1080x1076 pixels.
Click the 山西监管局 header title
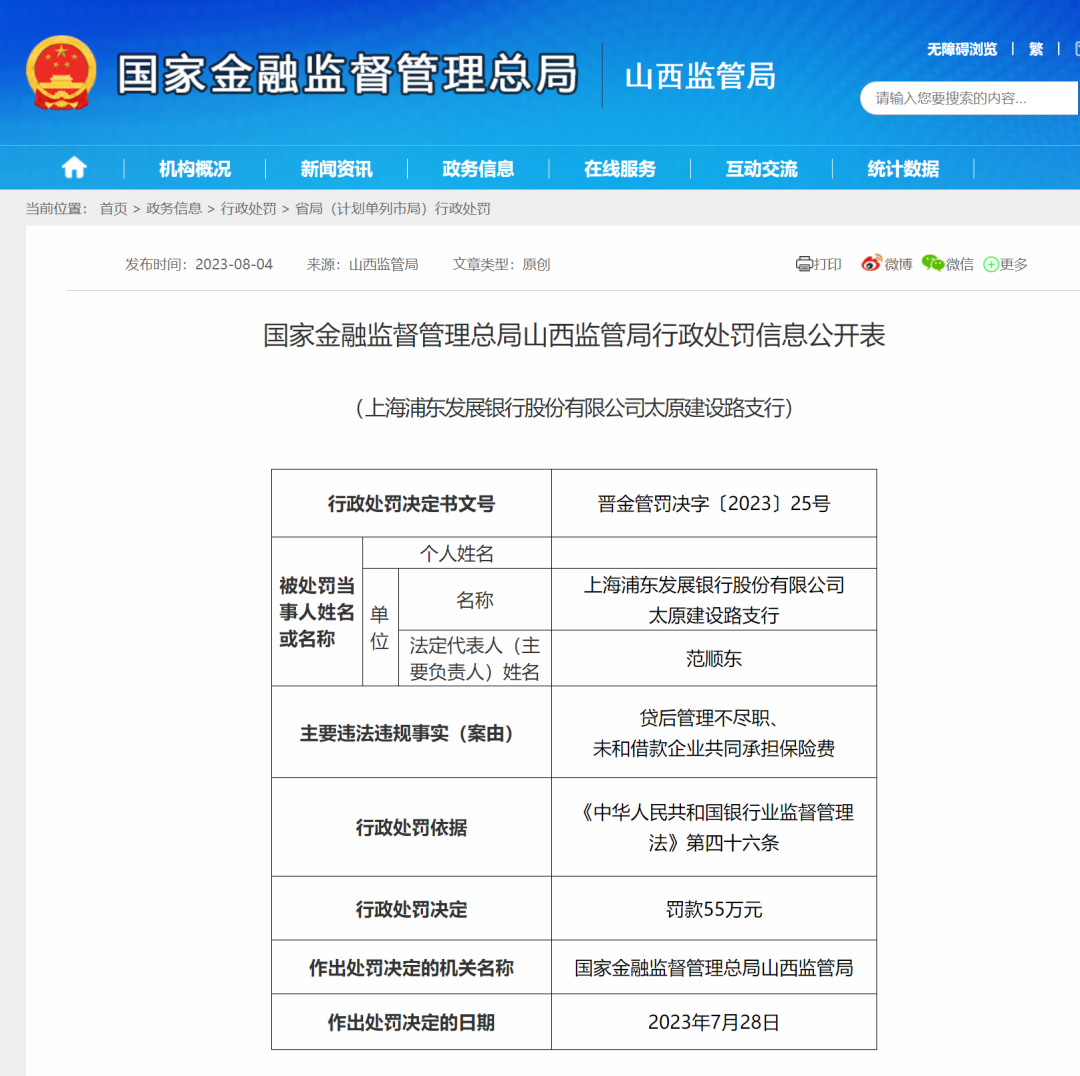[700, 76]
